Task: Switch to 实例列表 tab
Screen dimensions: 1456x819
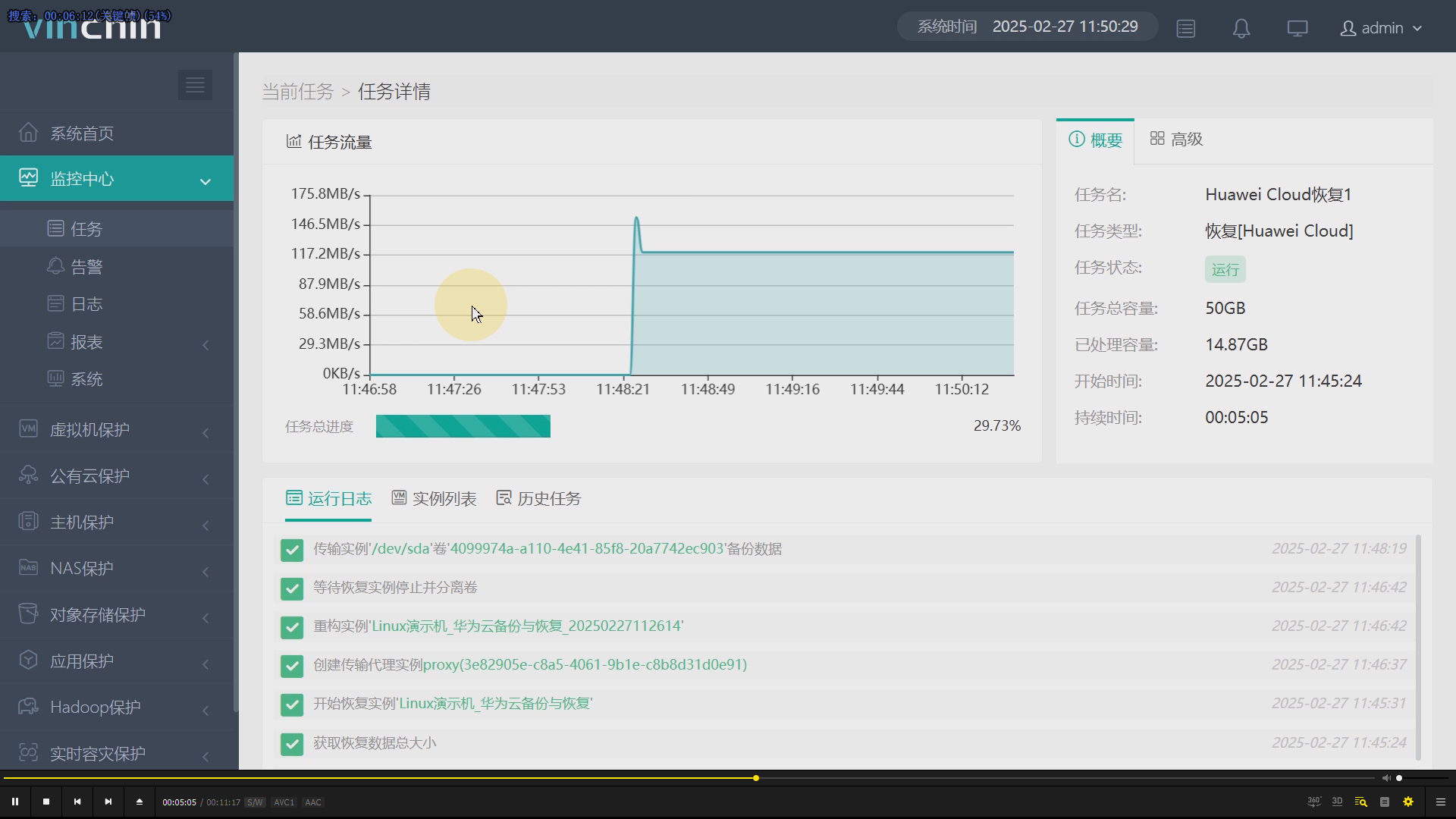Action: click(x=435, y=499)
